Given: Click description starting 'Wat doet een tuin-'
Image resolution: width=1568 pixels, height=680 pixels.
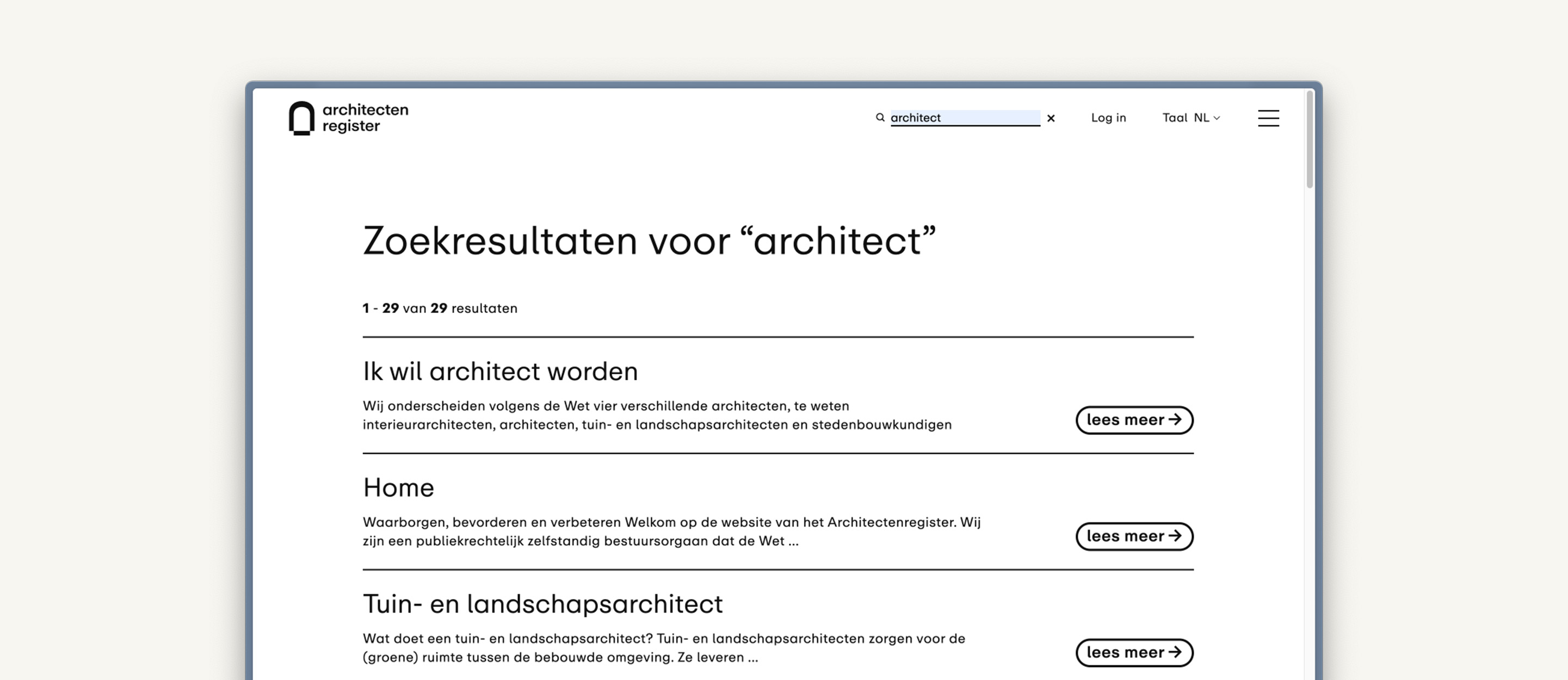Looking at the screenshot, I should (664, 648).
